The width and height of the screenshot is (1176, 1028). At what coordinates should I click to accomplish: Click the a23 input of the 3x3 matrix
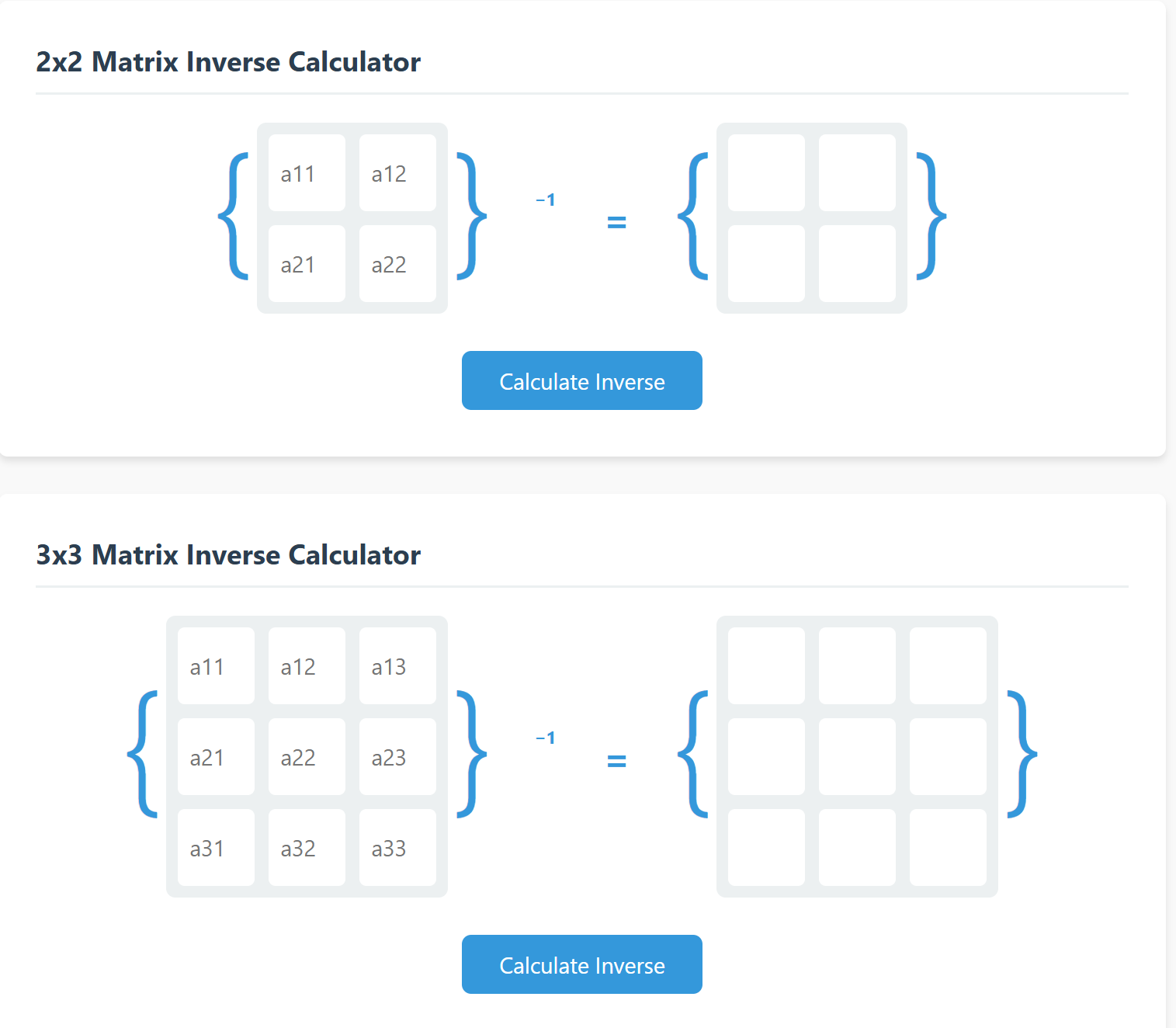[x=397, y=757]
